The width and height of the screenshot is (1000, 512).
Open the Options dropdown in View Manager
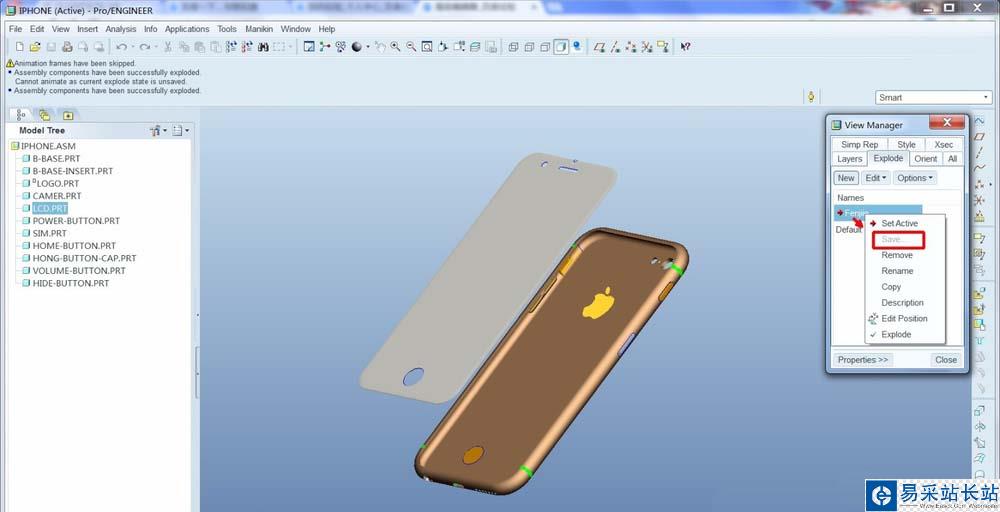[x=915, y=178]
